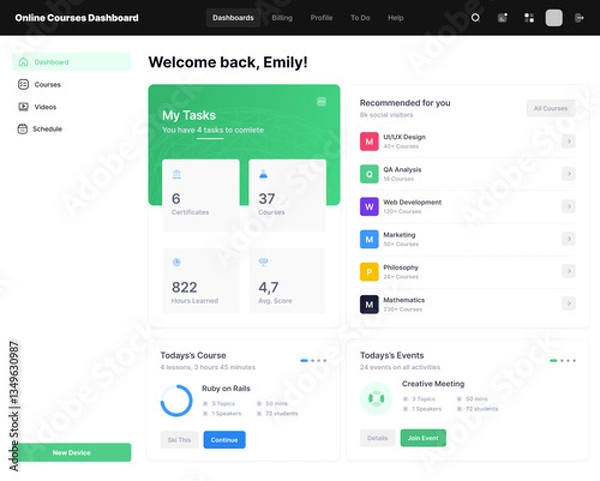Click the green Join Event button
Image resolution: width=600 pixels, height=481 pixels.
tap(423, 438)
